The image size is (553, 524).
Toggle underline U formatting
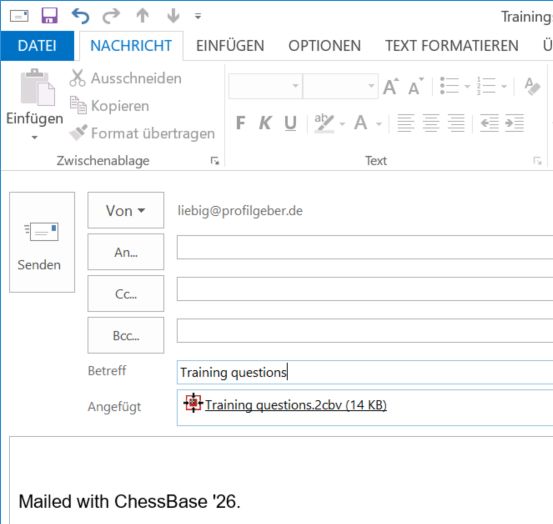pyautogui.click(x=290, y=123)
